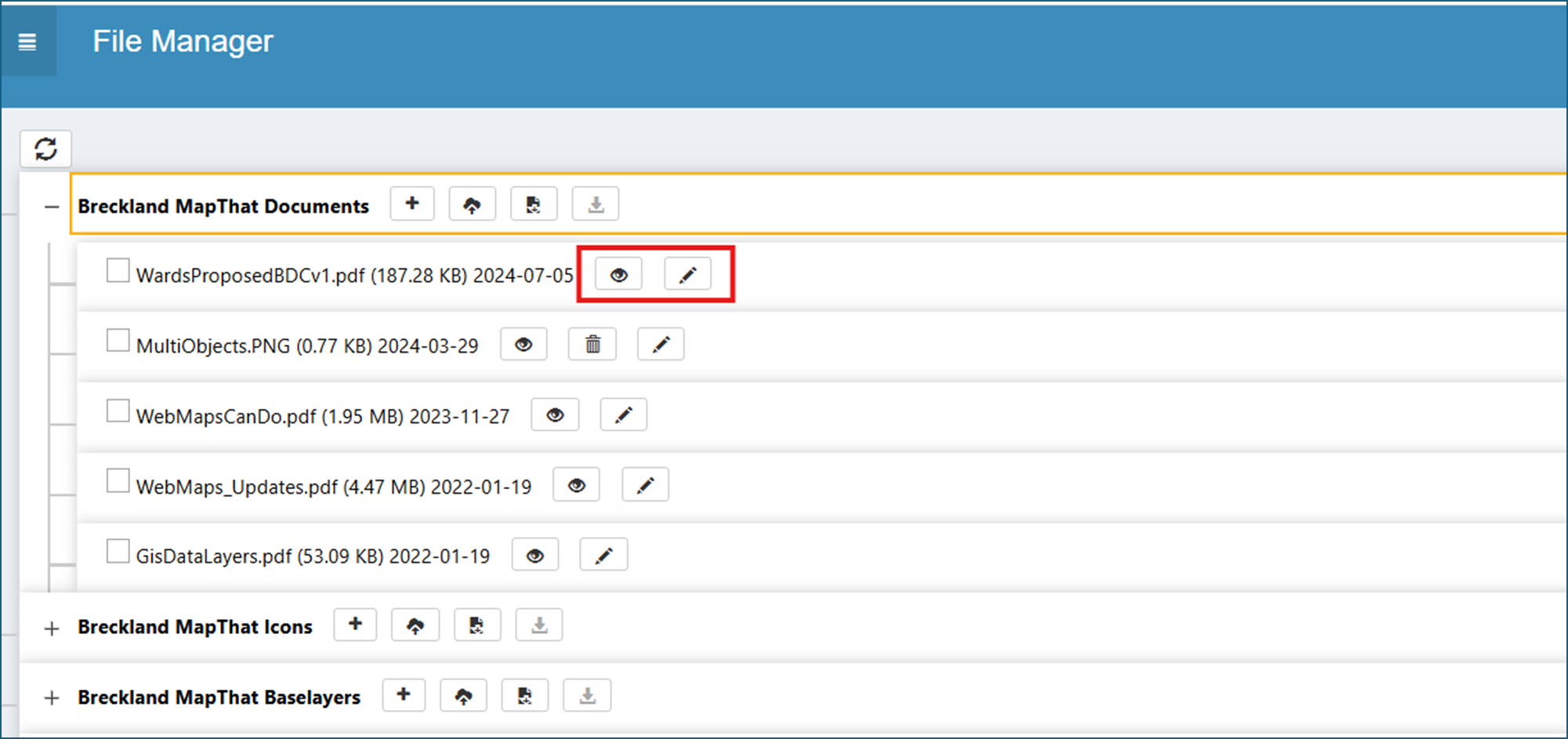The width and height of the screenshot is (1568, 739).
Task: View WebMaps_Updates.pdf using the eye icon
Action: click(x=577, y=485)
